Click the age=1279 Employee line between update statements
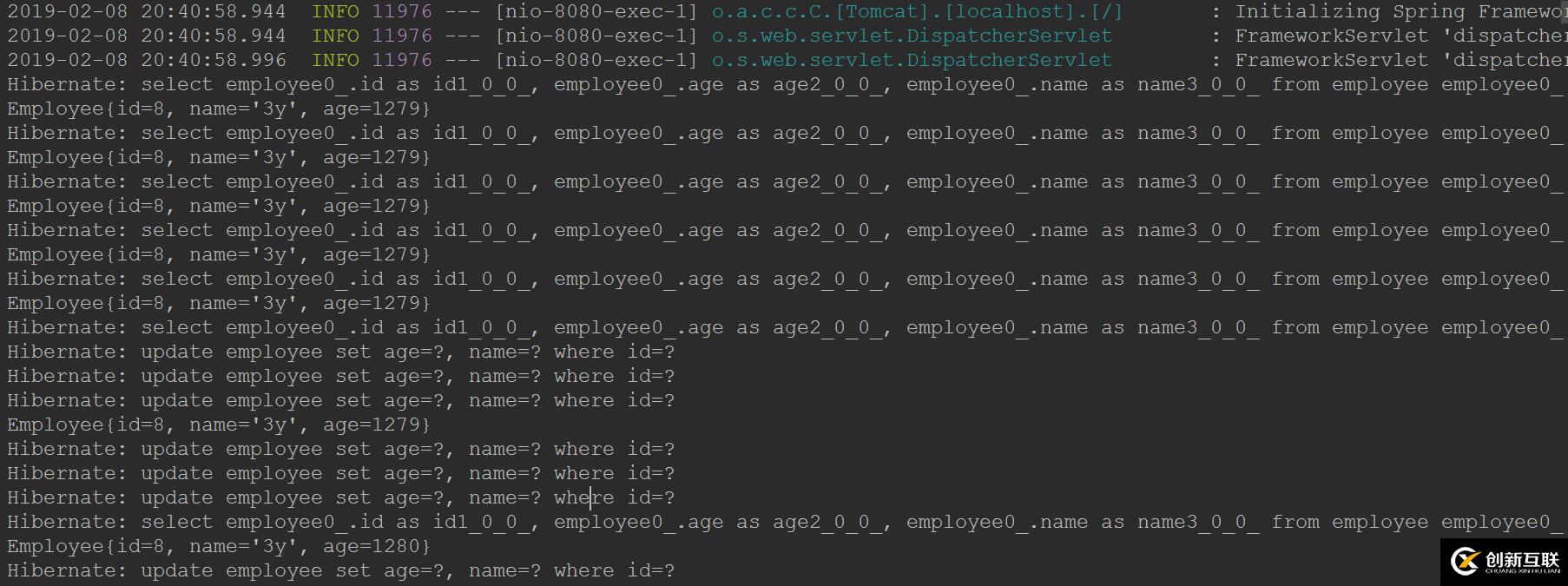The image size is (1568, 586). pos(219,425)
